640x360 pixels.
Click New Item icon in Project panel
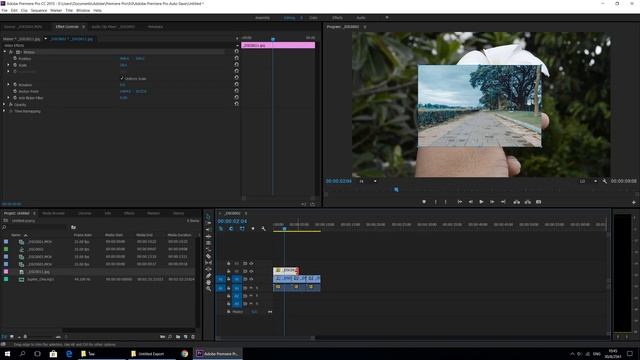pyautogui.click(x=186, y=337)
